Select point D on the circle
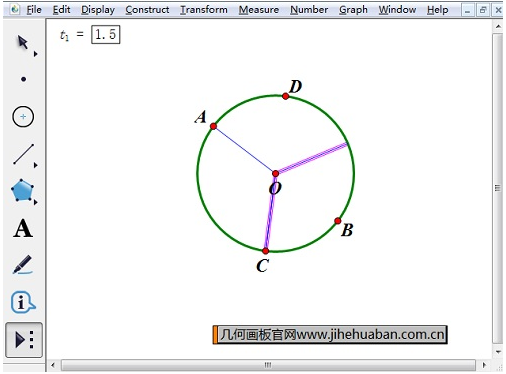 286,96
